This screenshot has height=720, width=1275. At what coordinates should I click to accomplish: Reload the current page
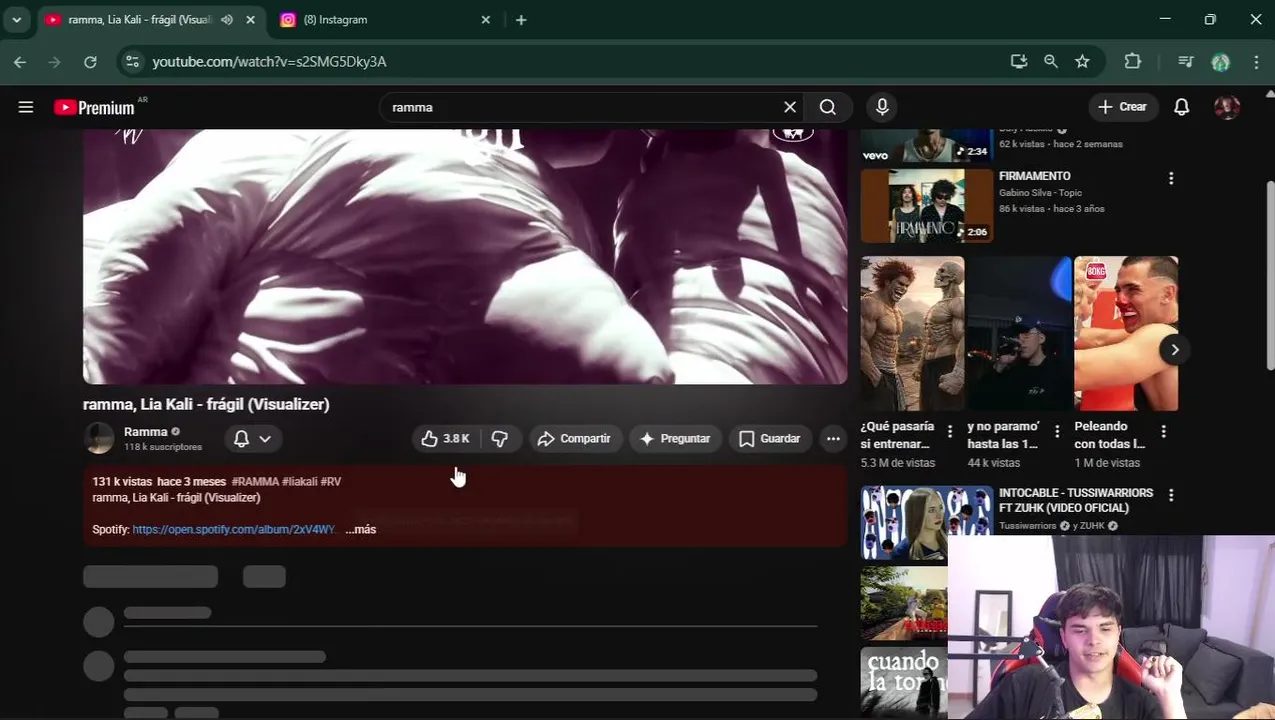(x=90, y=62)
